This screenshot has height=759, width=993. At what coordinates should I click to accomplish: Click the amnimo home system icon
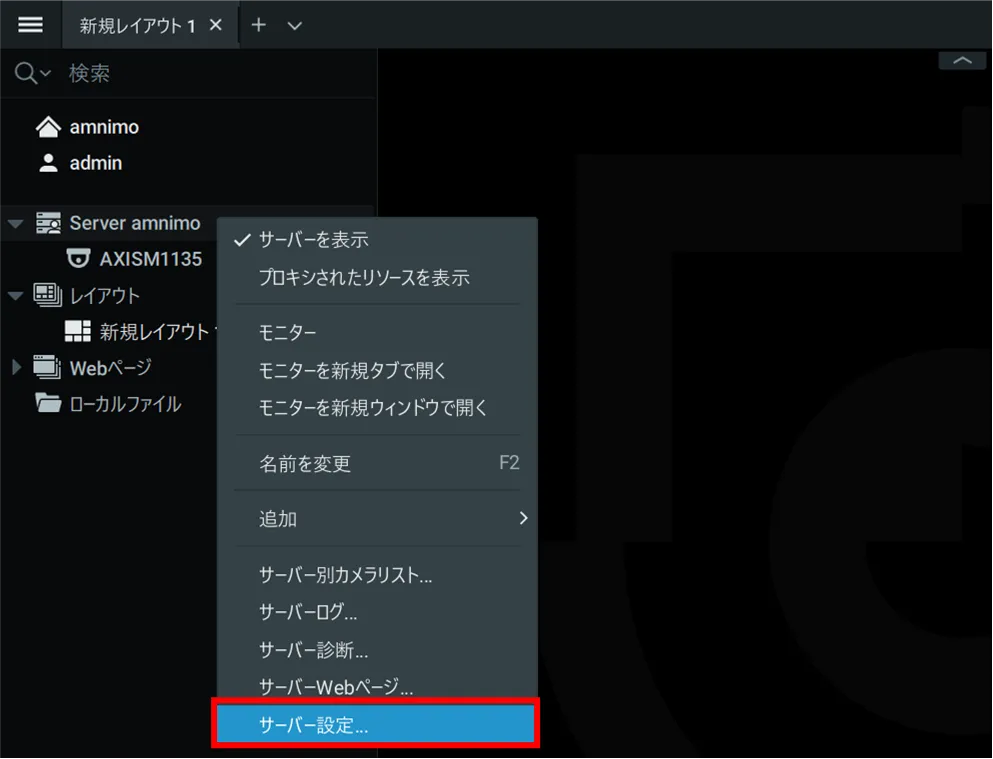(48, 127)
